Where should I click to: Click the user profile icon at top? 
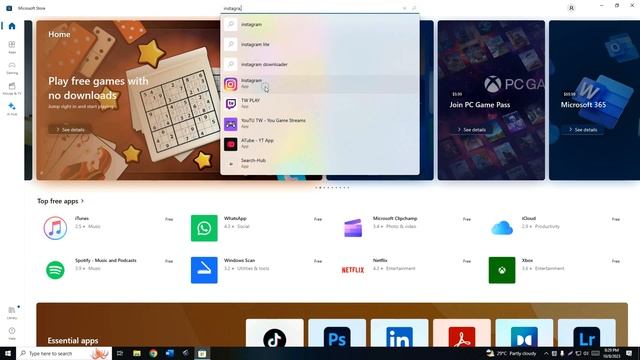point(571,8)
